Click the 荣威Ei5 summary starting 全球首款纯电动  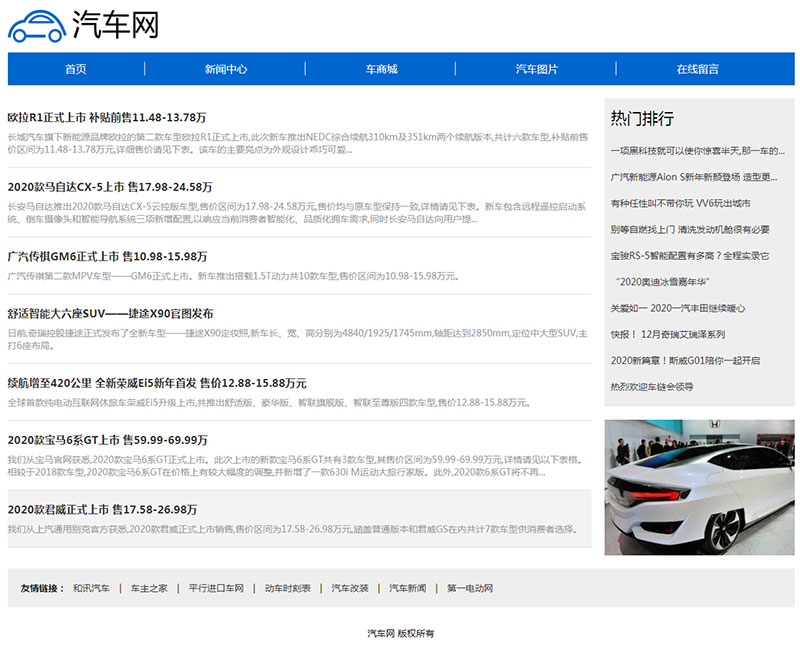tap(269, 402)
